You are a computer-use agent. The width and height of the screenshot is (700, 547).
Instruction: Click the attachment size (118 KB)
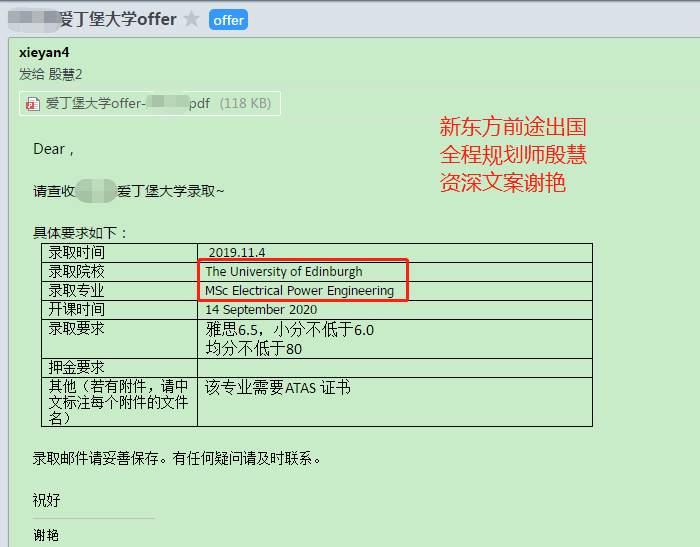(245, 104)
